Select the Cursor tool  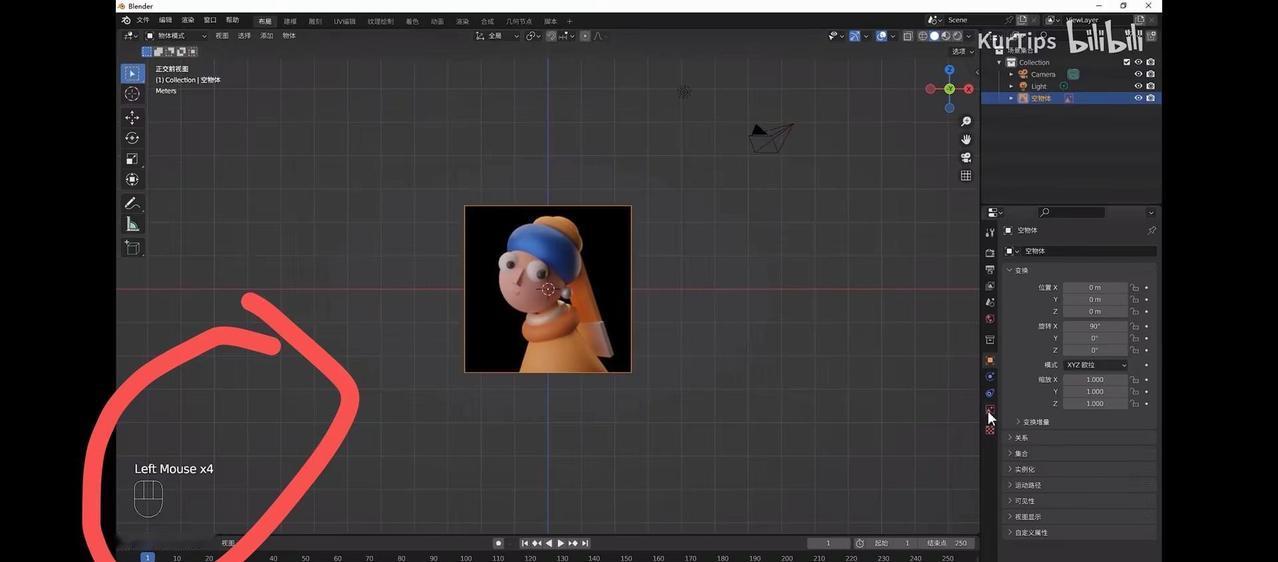point(132,94)
